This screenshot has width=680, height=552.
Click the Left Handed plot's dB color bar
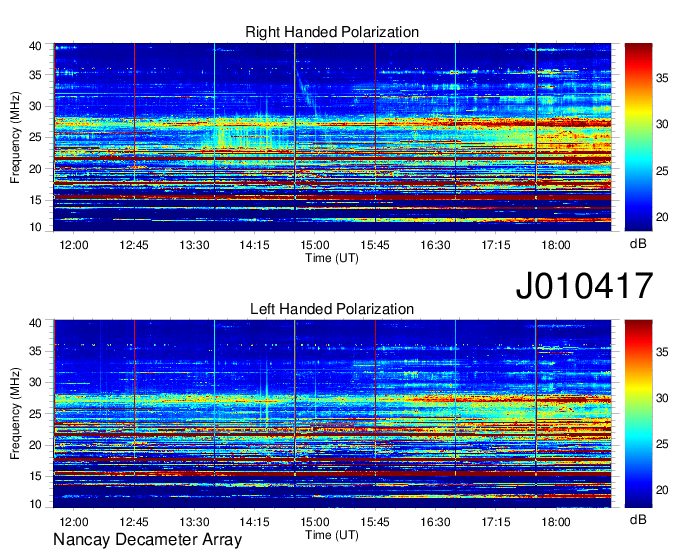pyautogui.click(x=638, y=414)
